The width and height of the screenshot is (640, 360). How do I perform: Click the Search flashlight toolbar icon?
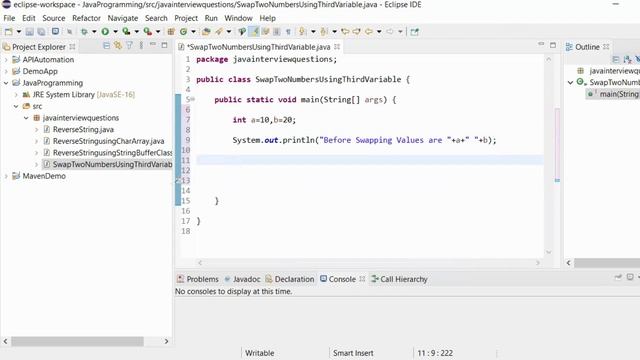219,31
